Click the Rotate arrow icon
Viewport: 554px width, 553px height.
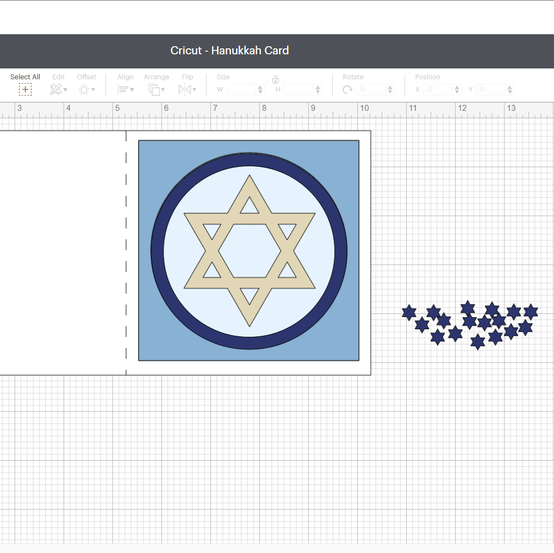[x=347, y=89]
